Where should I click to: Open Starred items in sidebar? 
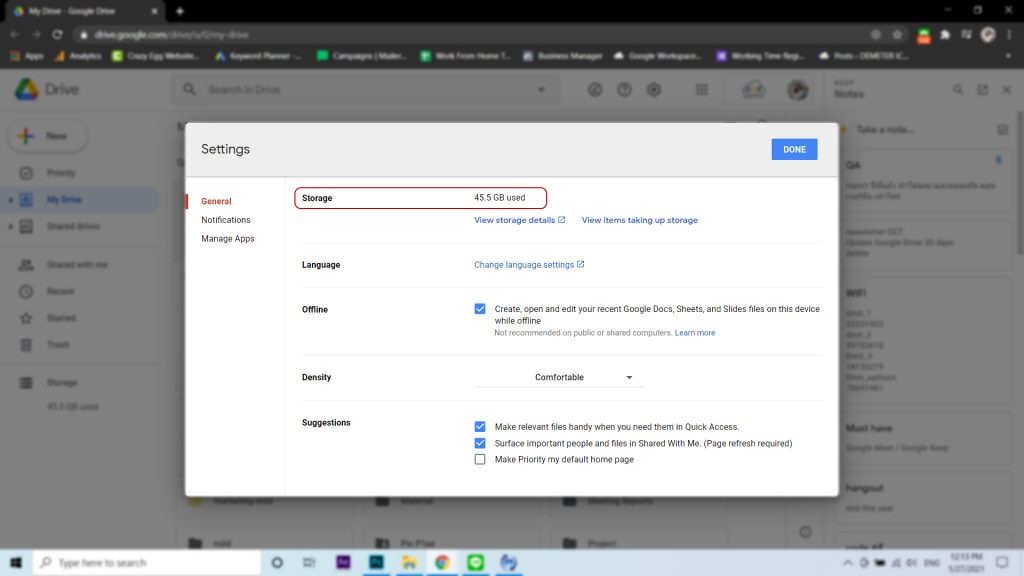[x=61, y=318]
